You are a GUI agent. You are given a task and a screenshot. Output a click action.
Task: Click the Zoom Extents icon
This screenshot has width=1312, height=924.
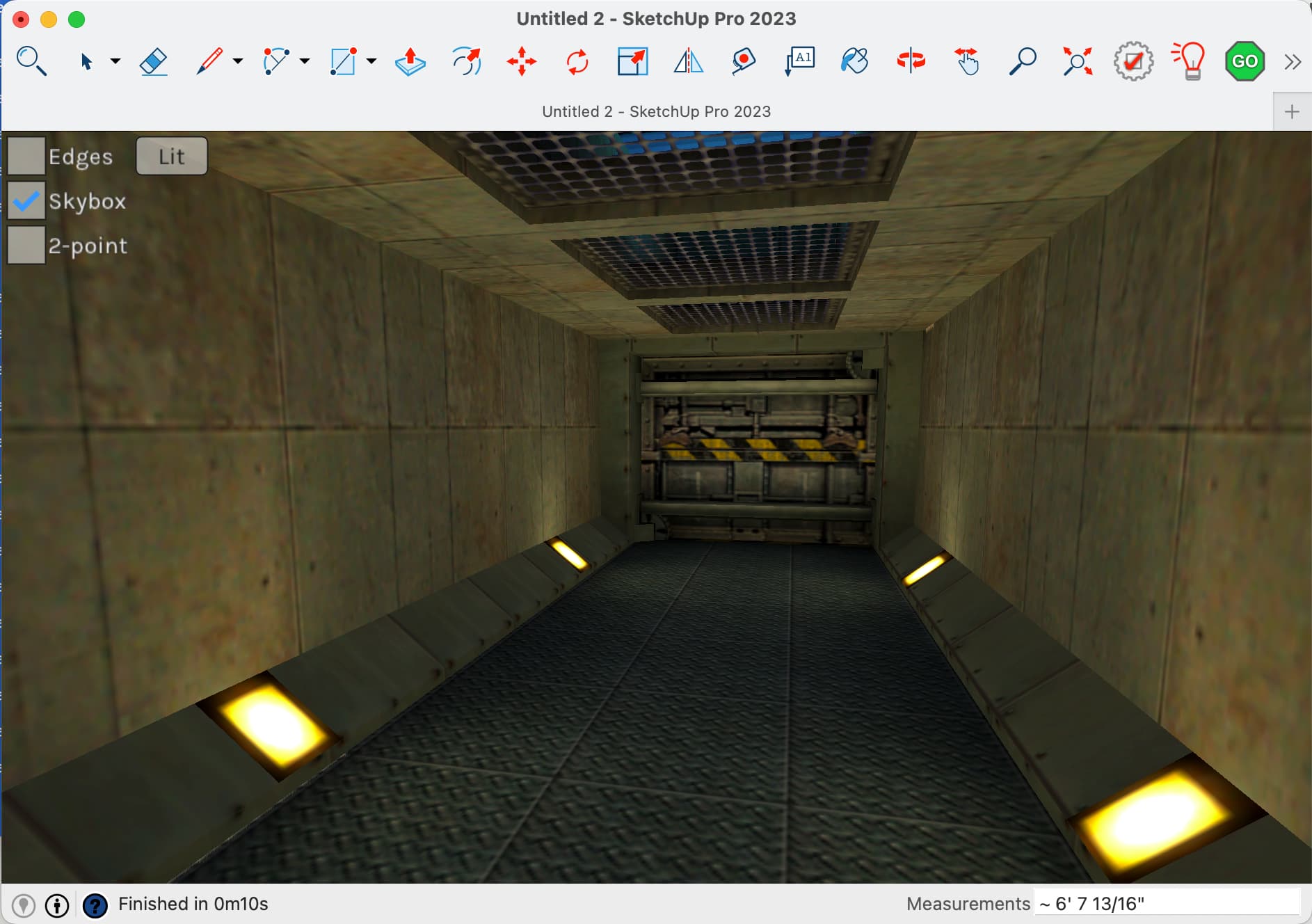pos(1075,61)
